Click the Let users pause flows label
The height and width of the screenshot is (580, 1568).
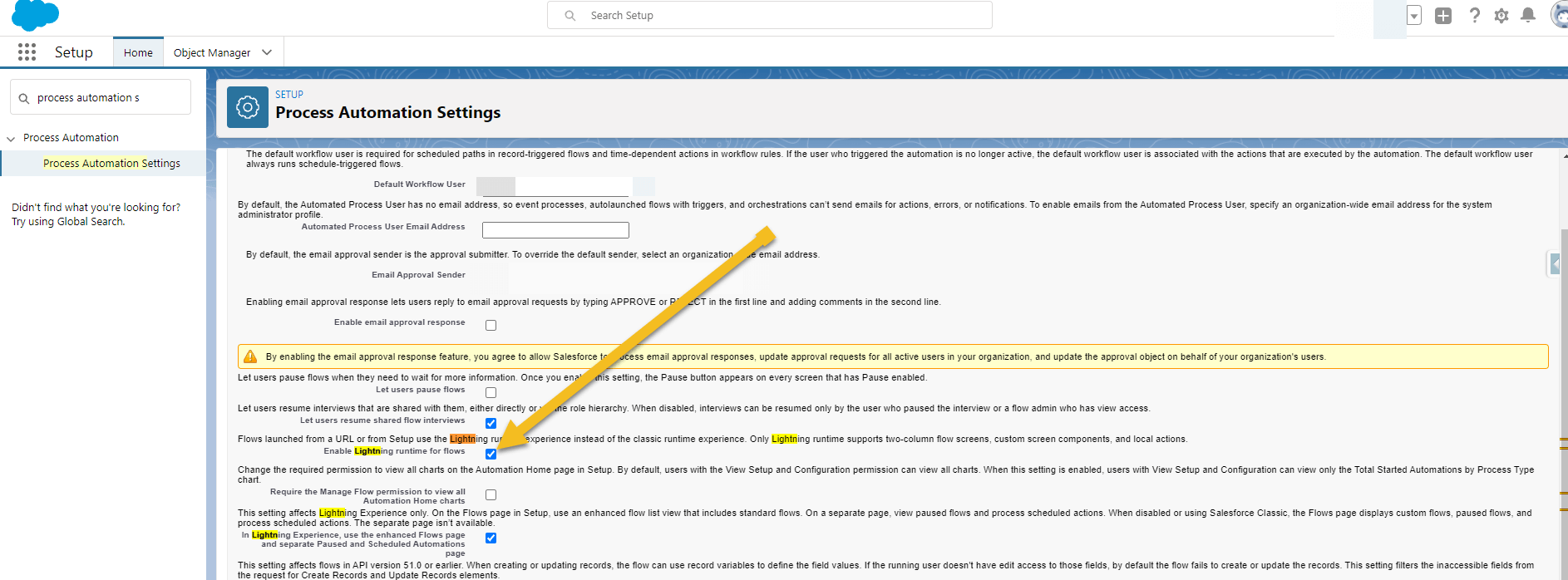click(420, 390)
